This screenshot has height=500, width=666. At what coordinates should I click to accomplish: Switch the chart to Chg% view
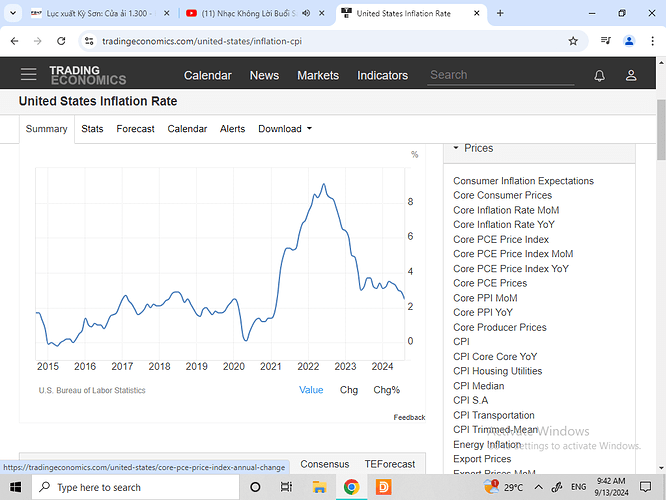click(x=386, y=390)
